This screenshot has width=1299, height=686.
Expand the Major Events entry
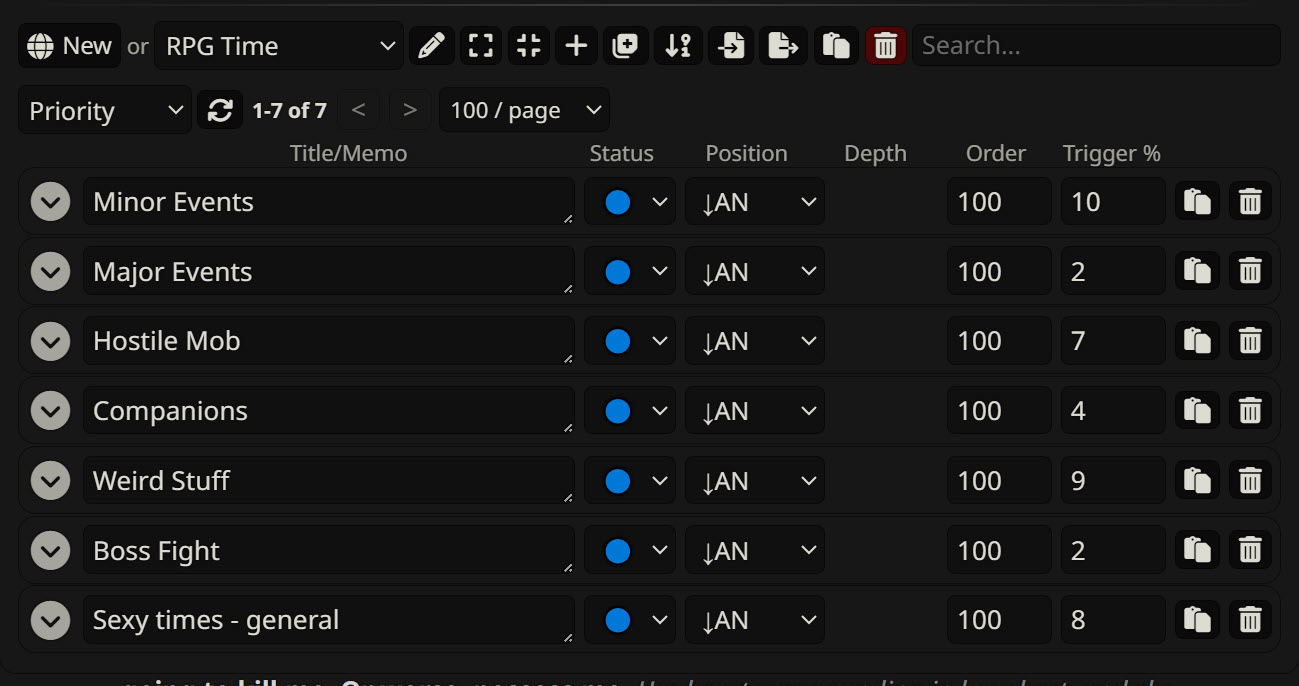50,272
